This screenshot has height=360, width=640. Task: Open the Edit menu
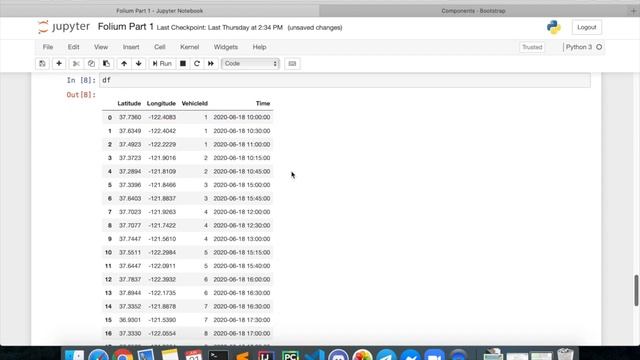(x=73, y=47)
